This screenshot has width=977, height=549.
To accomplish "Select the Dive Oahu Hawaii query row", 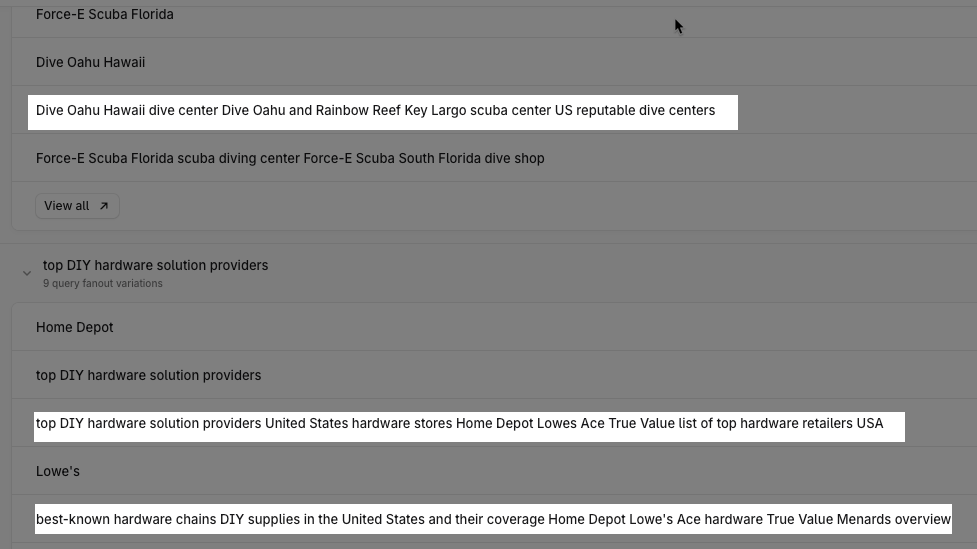I will [91, 62].
